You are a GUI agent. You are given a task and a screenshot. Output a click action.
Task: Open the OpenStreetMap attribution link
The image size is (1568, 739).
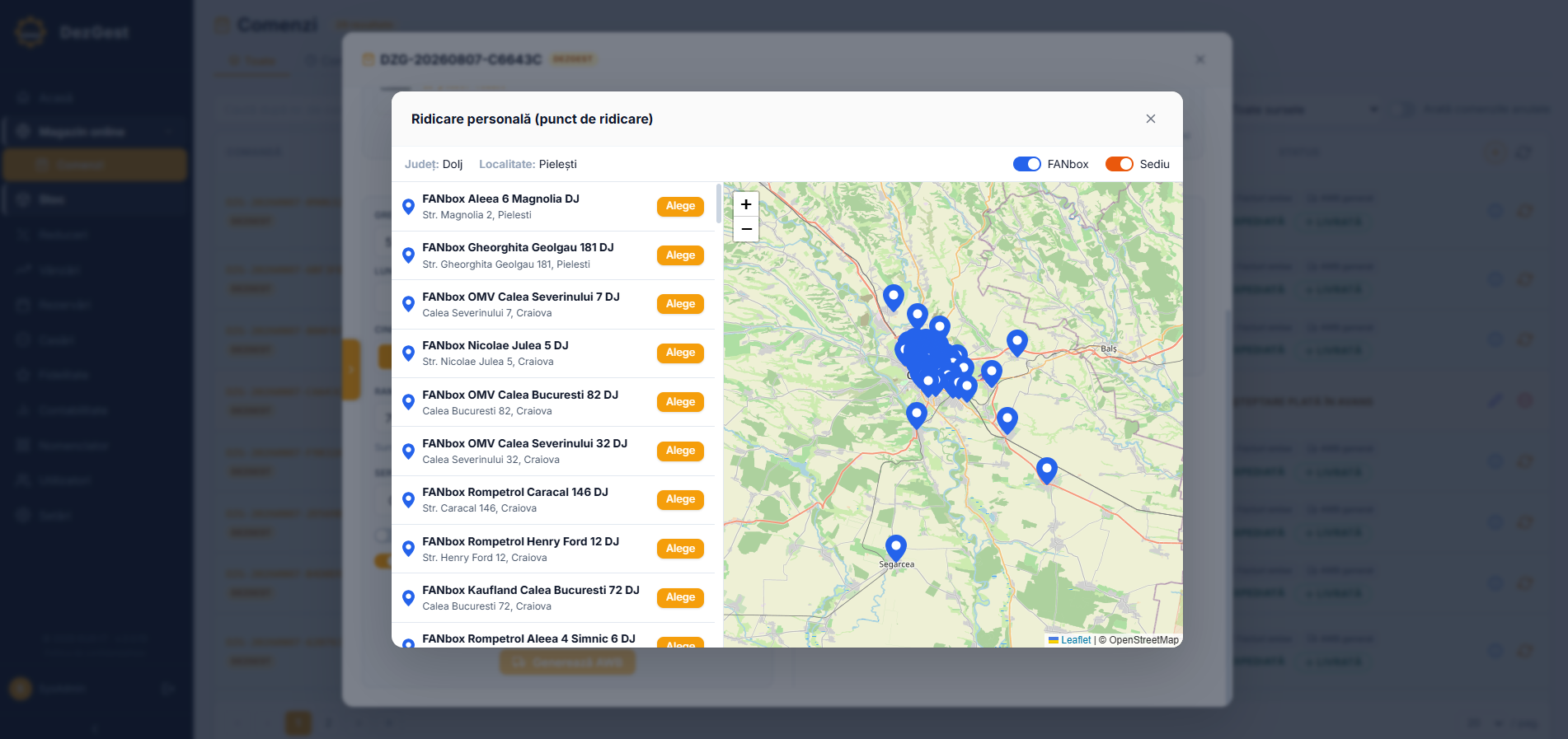[x=1144, y=640]
